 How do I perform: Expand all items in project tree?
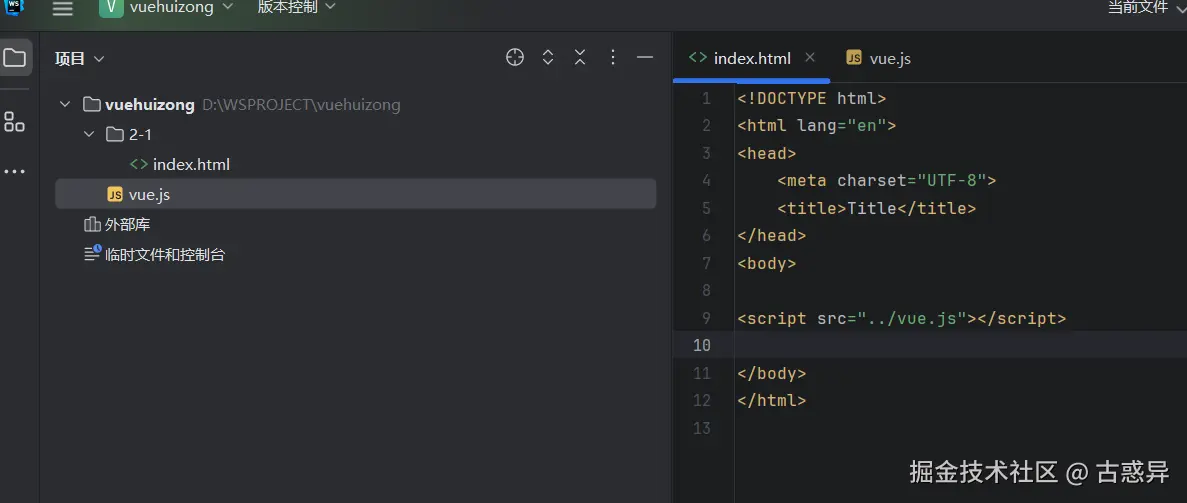548,58
